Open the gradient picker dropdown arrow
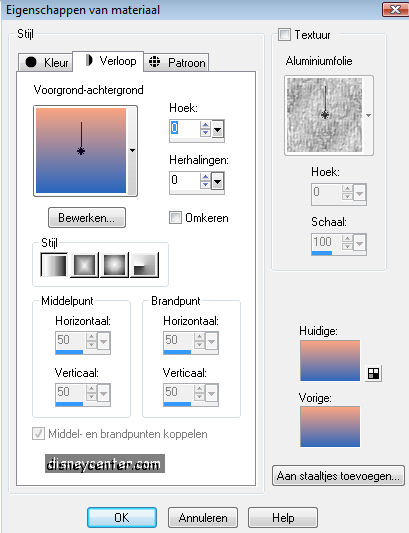 [132, 150]
